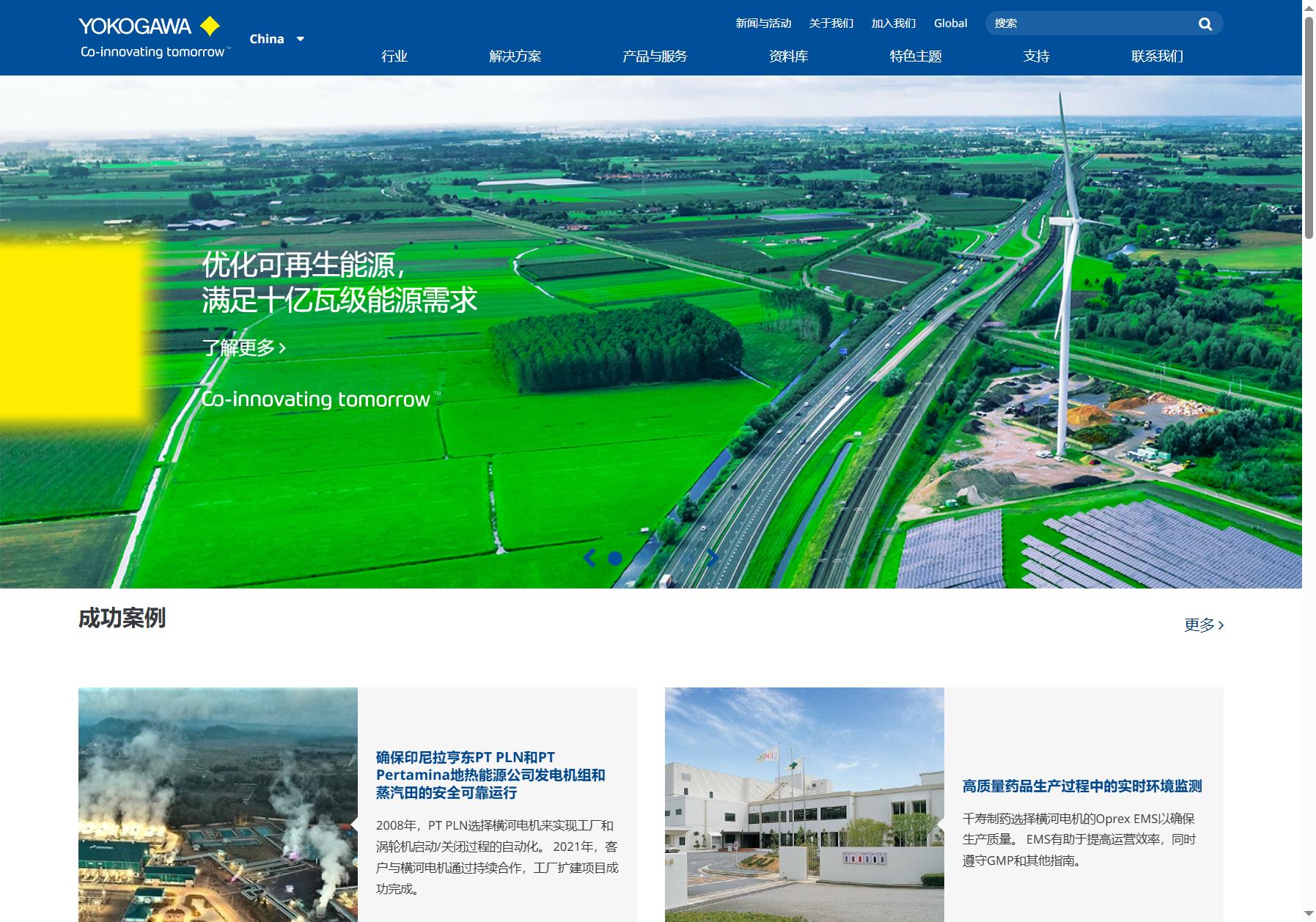Click the scrollbar up arrow
The image size is (1316, 922).
(x=1309, y=7)
